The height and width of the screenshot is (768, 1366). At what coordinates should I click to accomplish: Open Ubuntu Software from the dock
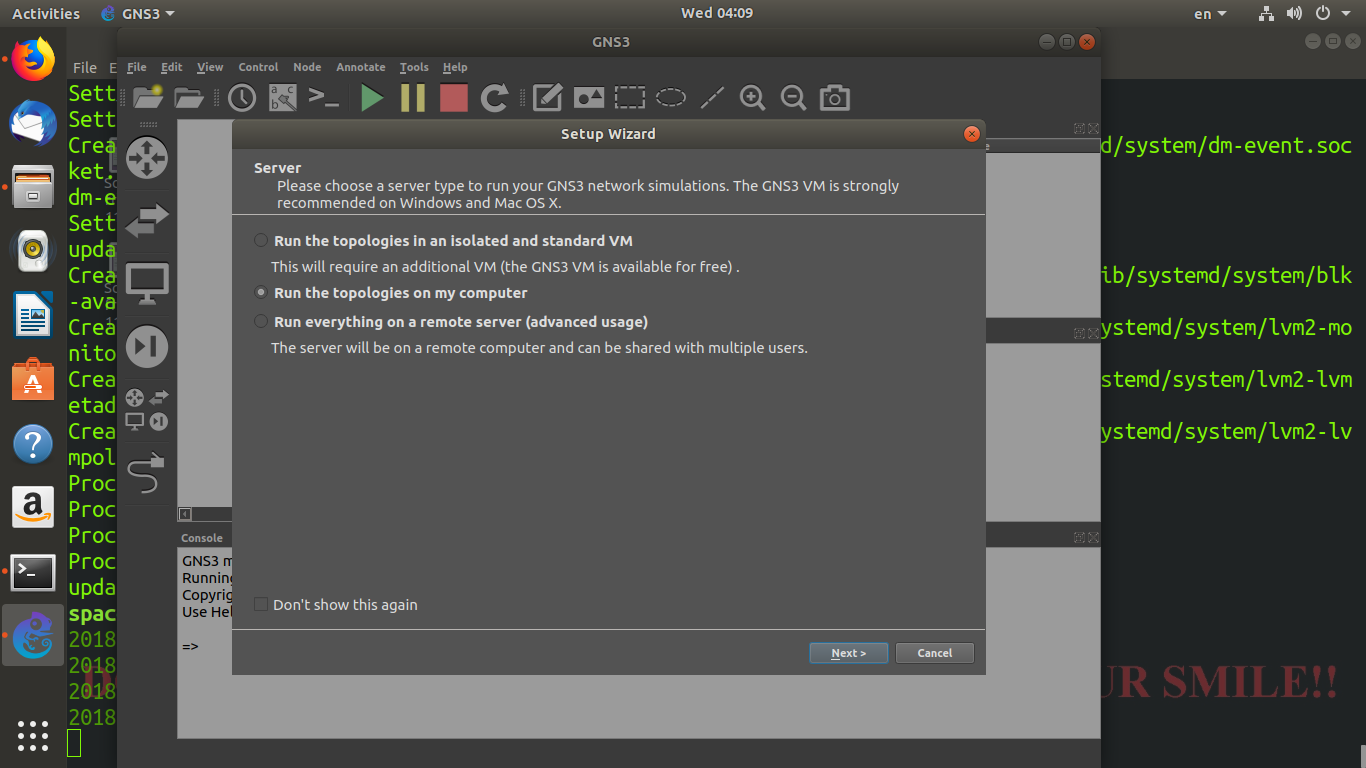pyautogui.click(x=33, y=380)
